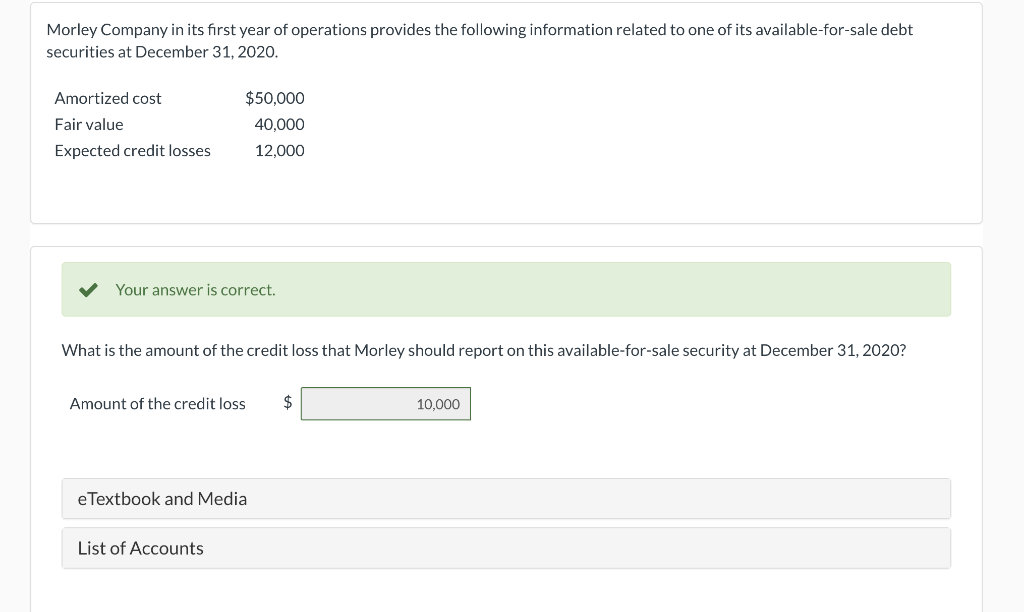Click the dollar sign beside the input

tap(287, 402)
